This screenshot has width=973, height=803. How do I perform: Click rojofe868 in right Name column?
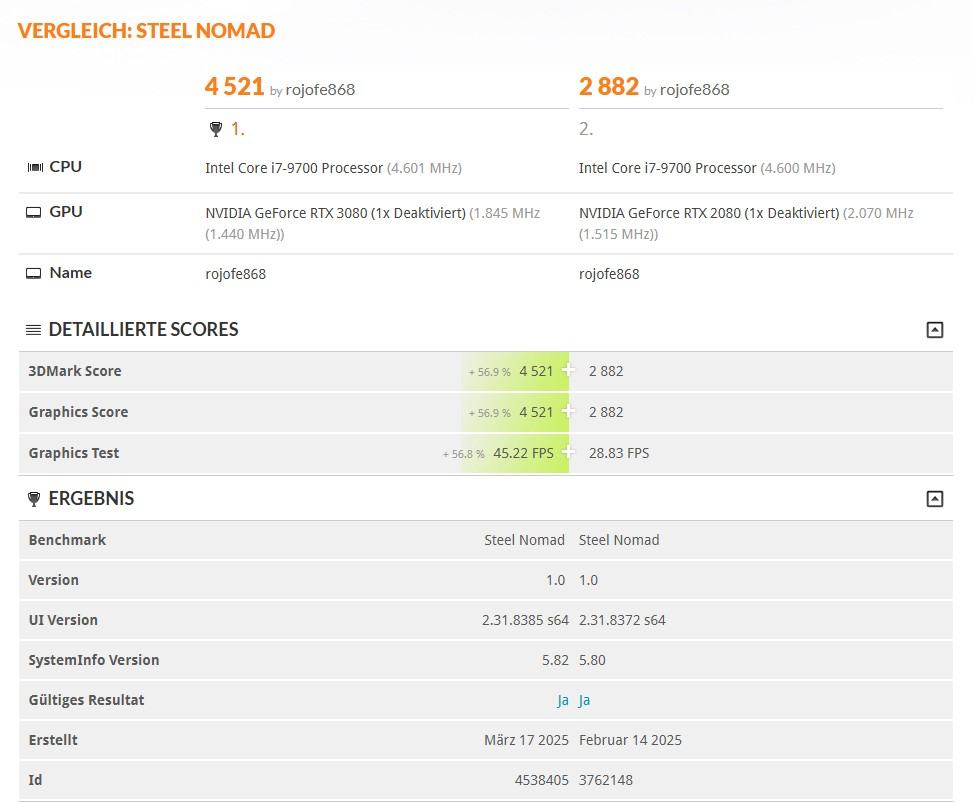[x=609, y=274]
